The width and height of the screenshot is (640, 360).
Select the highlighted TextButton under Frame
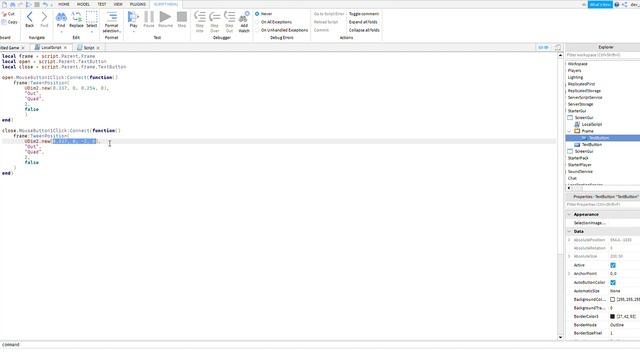(599, 138)
